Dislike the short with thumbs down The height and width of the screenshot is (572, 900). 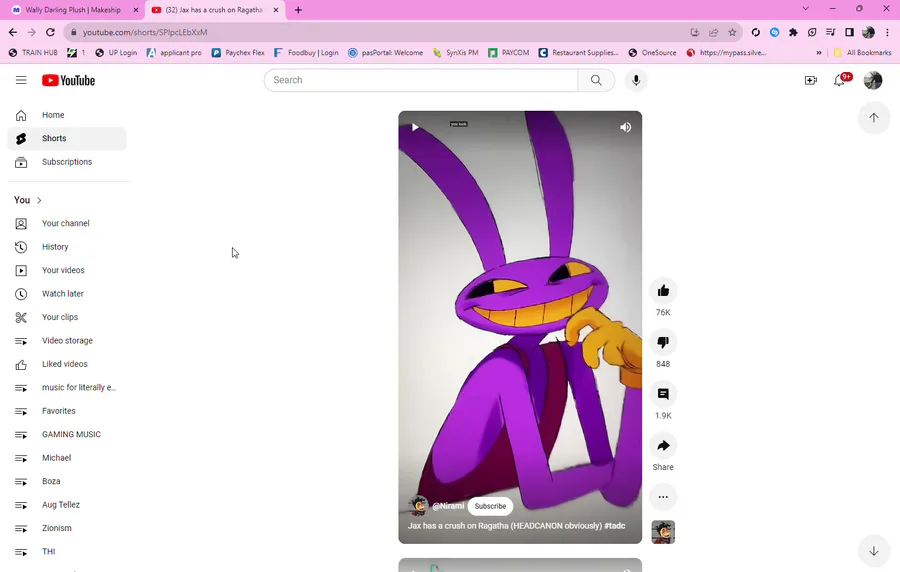pyautogui.click(x=663, y=343)
